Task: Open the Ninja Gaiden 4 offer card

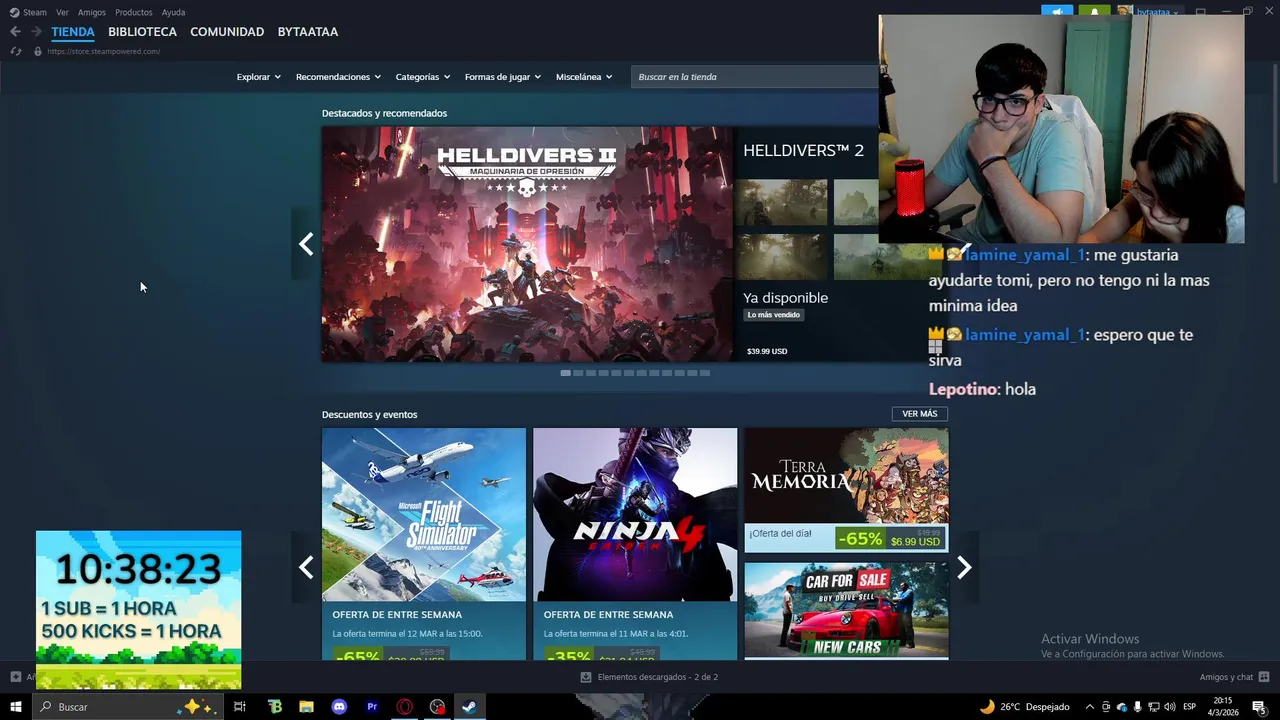Action: click(635, 544)
